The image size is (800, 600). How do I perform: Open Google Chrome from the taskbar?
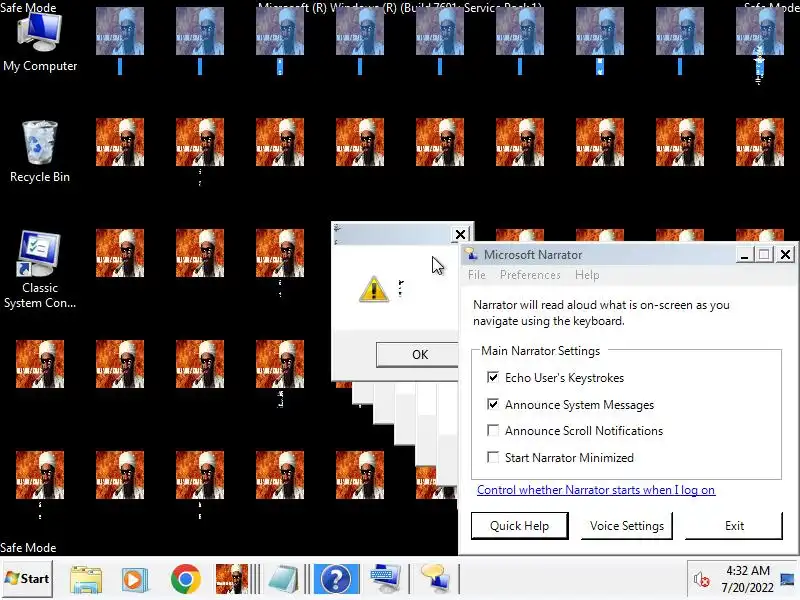[x=186, y=579]
